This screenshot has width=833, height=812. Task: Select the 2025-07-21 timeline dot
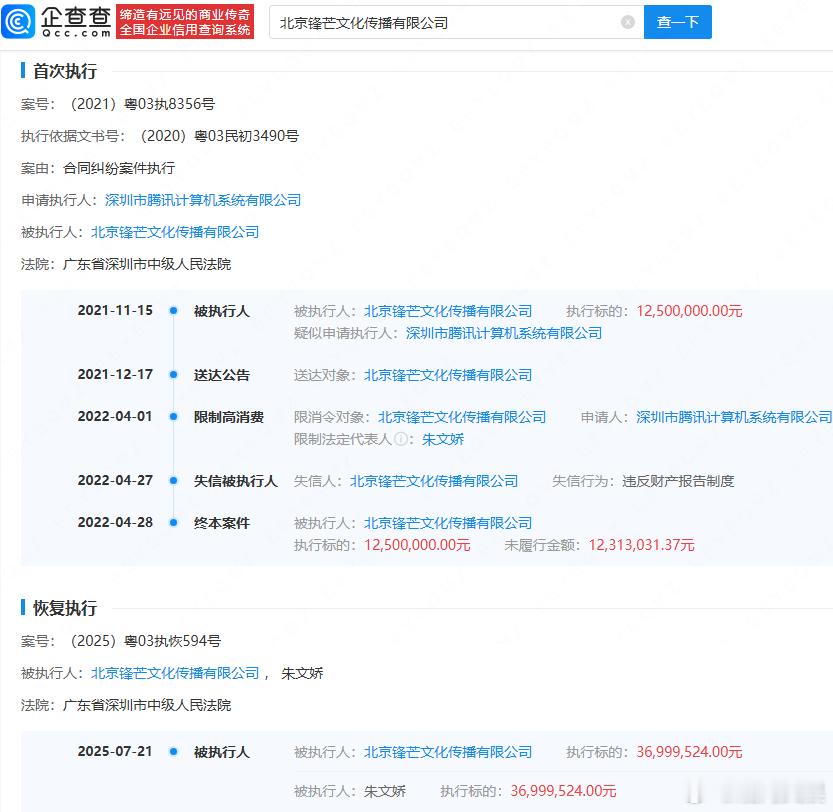coord(173,751)
